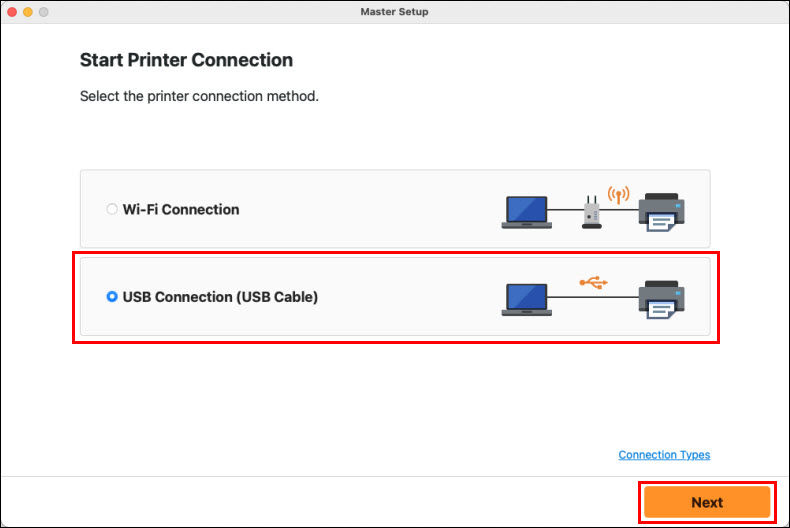Click the printer icon in Wi-Fi row
This screenshot has width=790, height=528.
[662, 212]
